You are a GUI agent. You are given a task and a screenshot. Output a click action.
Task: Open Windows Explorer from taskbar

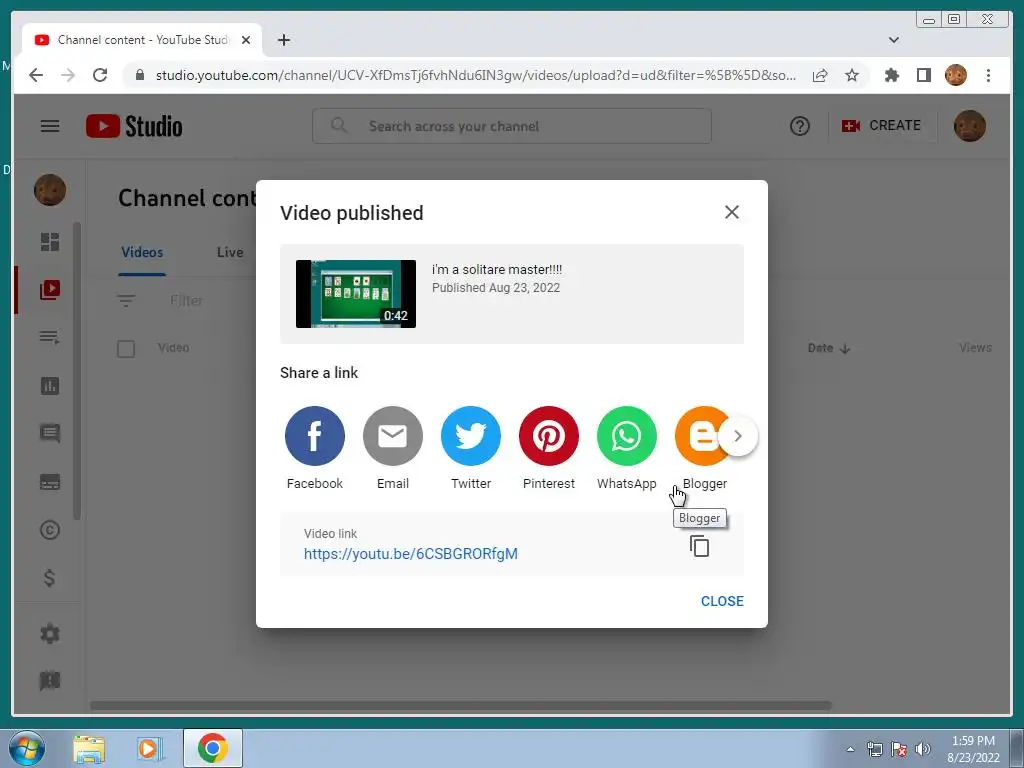(x=89, y=748)
